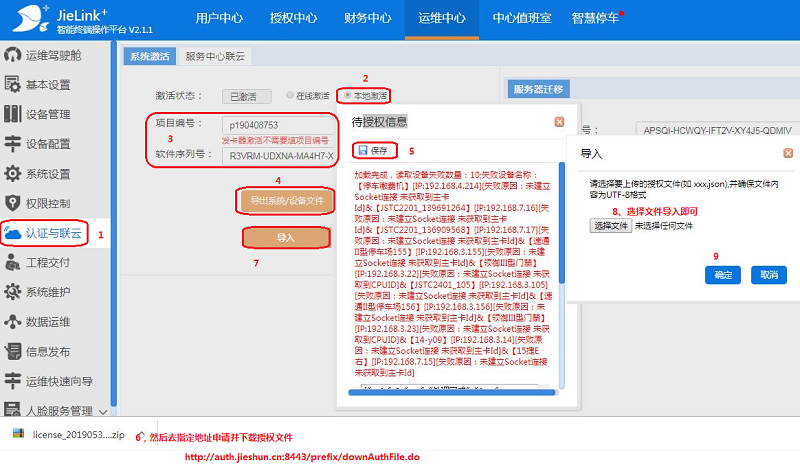Click the 信息发布 sidebar icon
The image size is (800, 467).
[12, 352]
